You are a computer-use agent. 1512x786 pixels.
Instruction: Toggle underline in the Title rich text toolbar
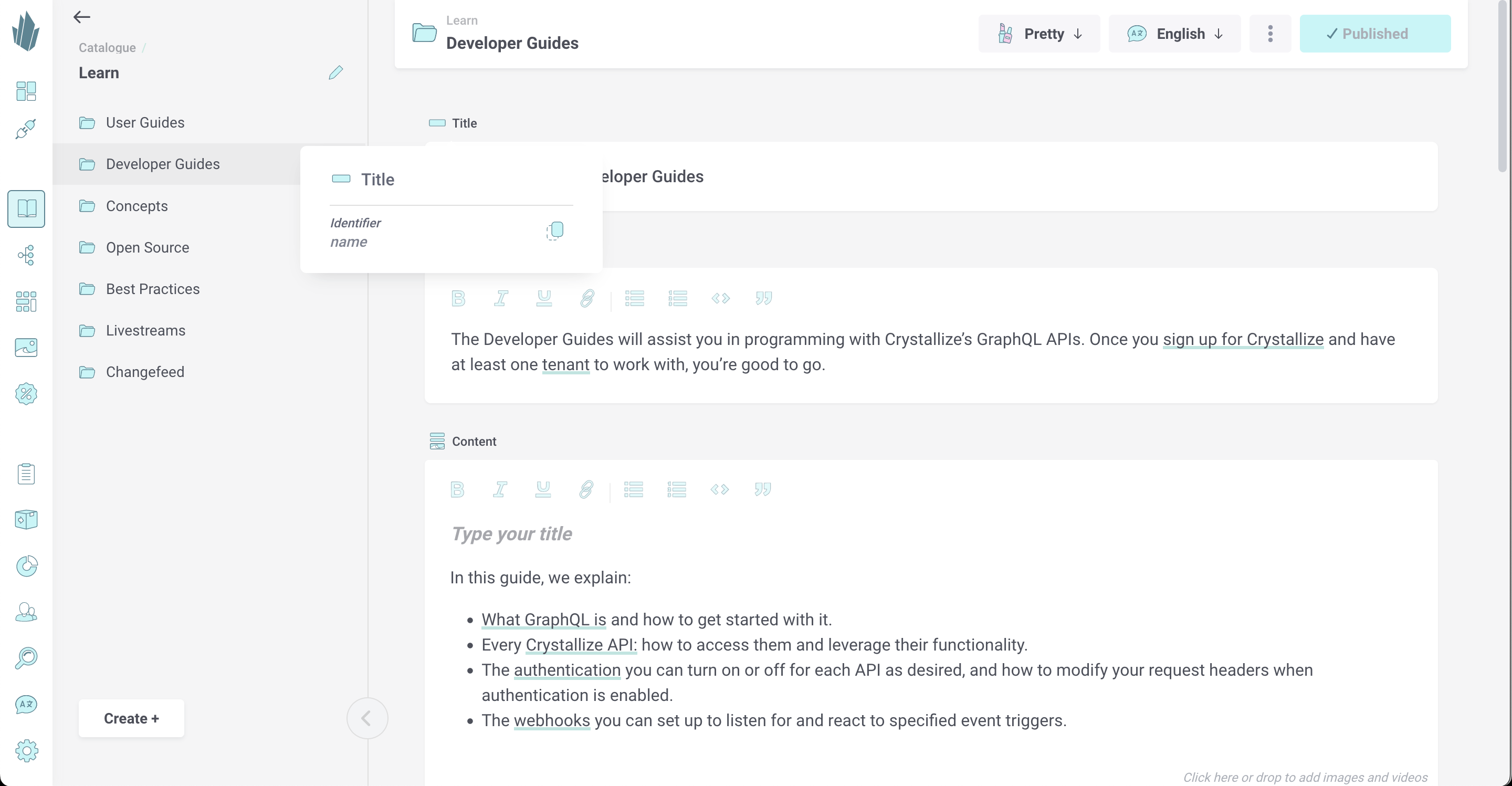point(543,298)
